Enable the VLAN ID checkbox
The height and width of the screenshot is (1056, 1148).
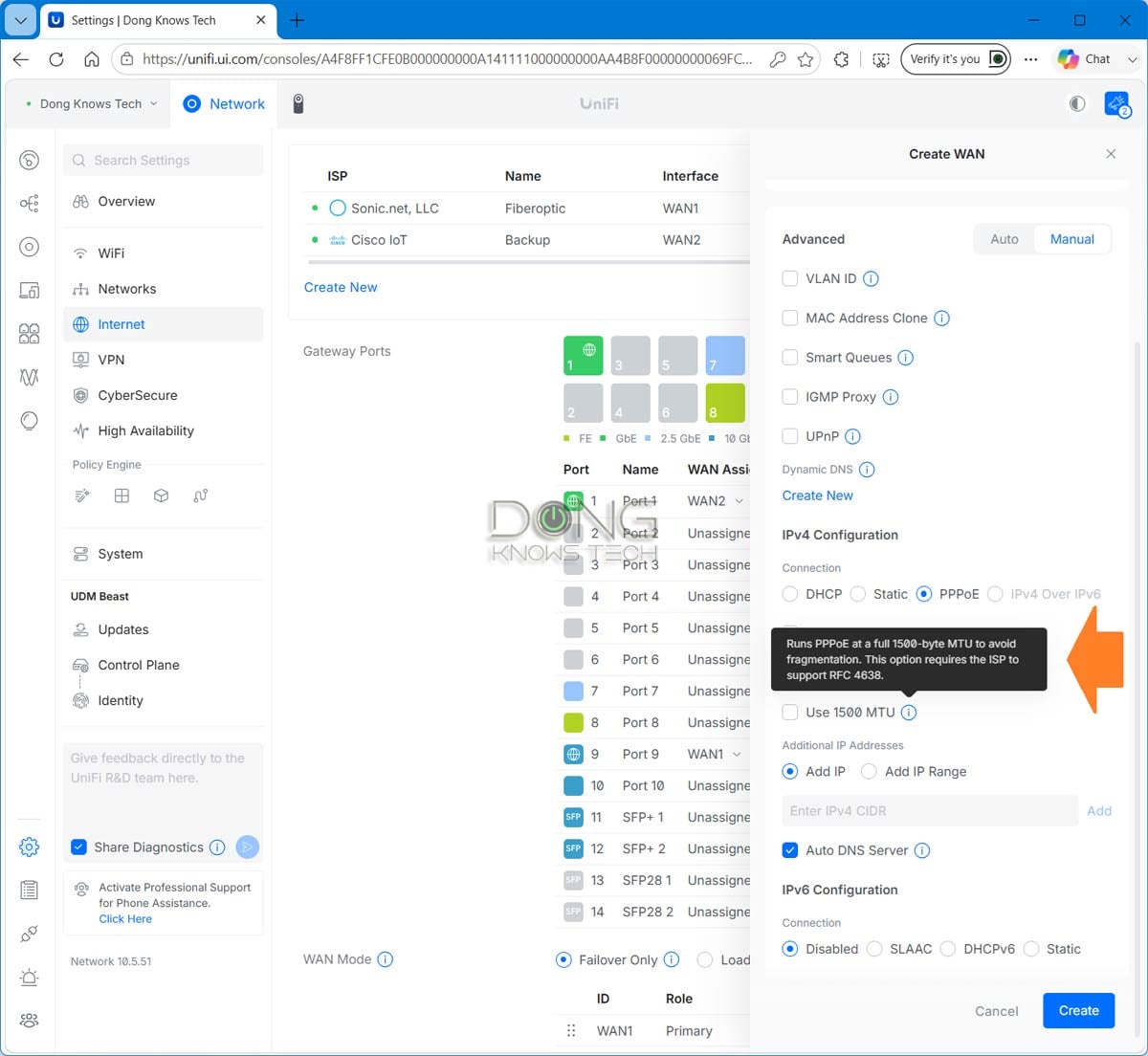click(790, 278)
